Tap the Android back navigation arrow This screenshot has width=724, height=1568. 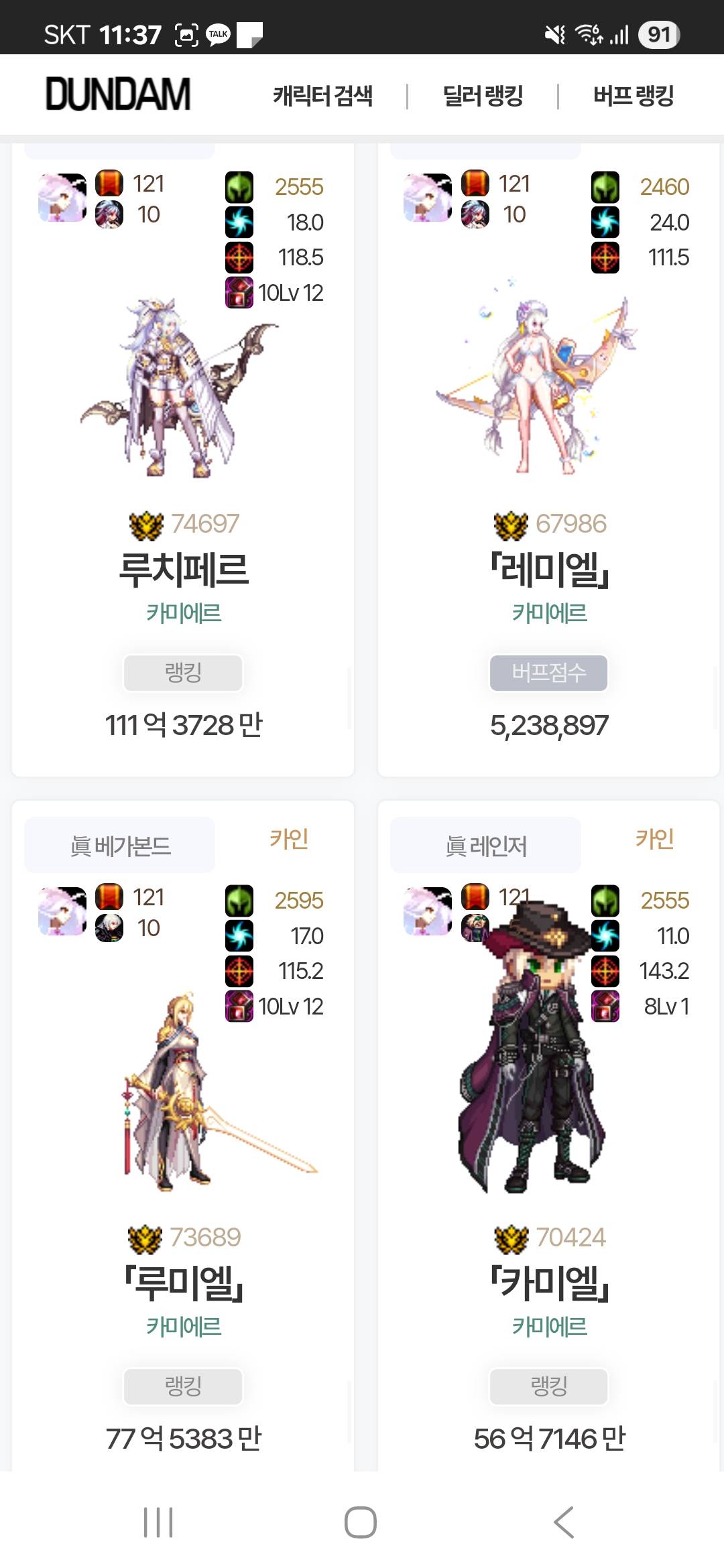(x=564, y=1522)
